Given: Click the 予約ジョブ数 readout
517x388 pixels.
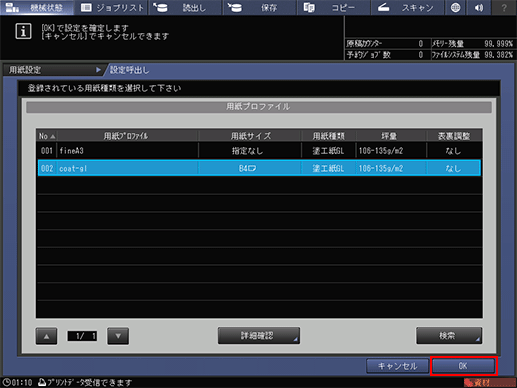Looking at the screenshot, I should point(385,55).
